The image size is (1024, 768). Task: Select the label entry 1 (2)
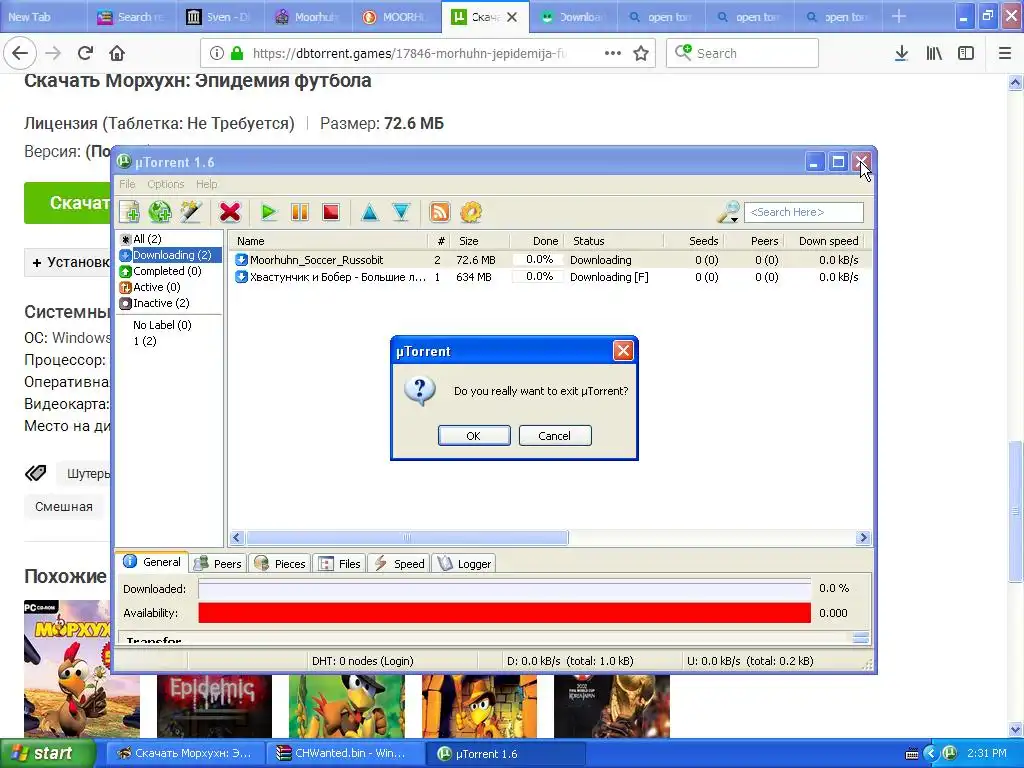144,341
